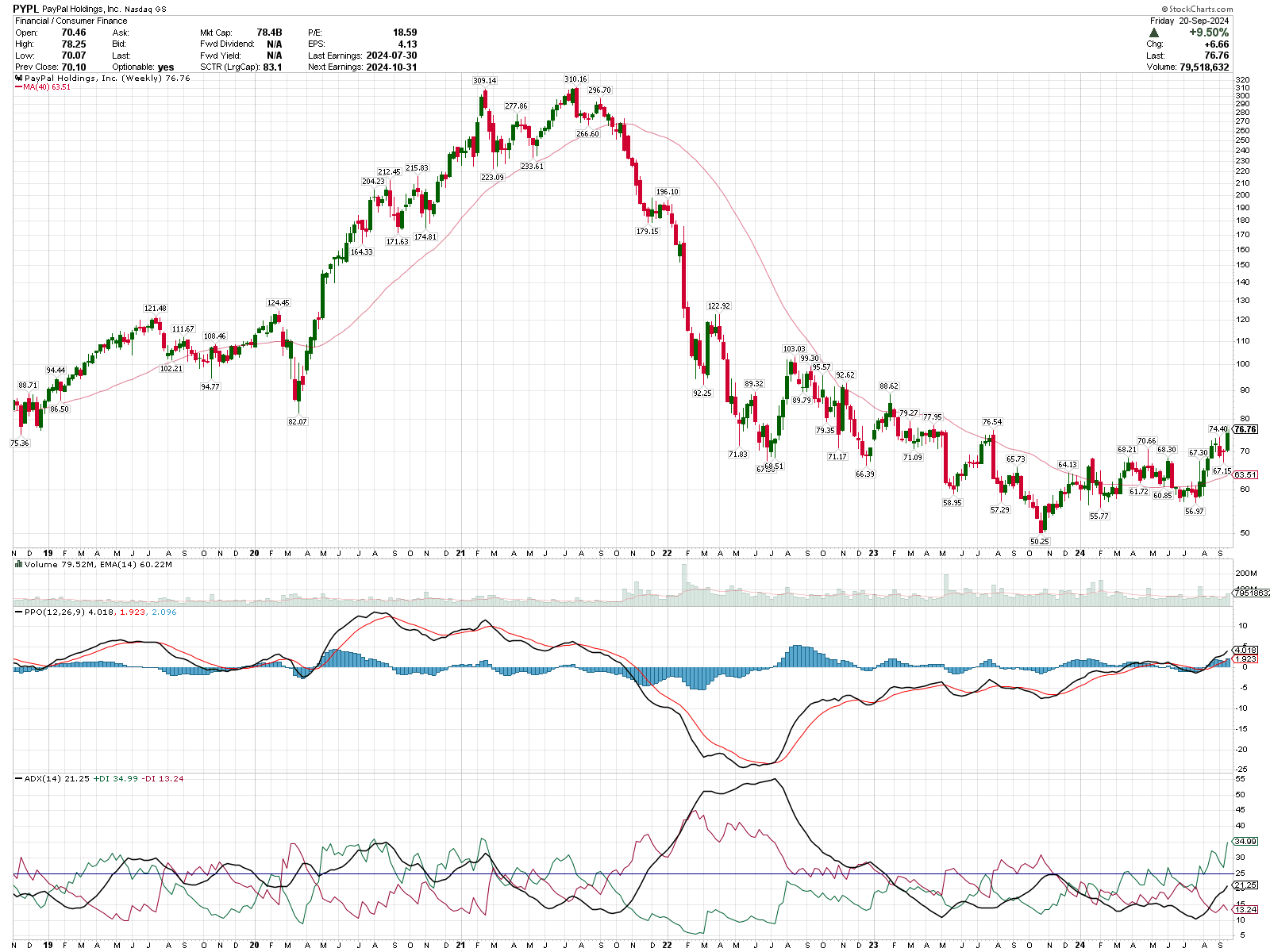
Task: Click the 121.48 price label
Action: tap(155, 309)
